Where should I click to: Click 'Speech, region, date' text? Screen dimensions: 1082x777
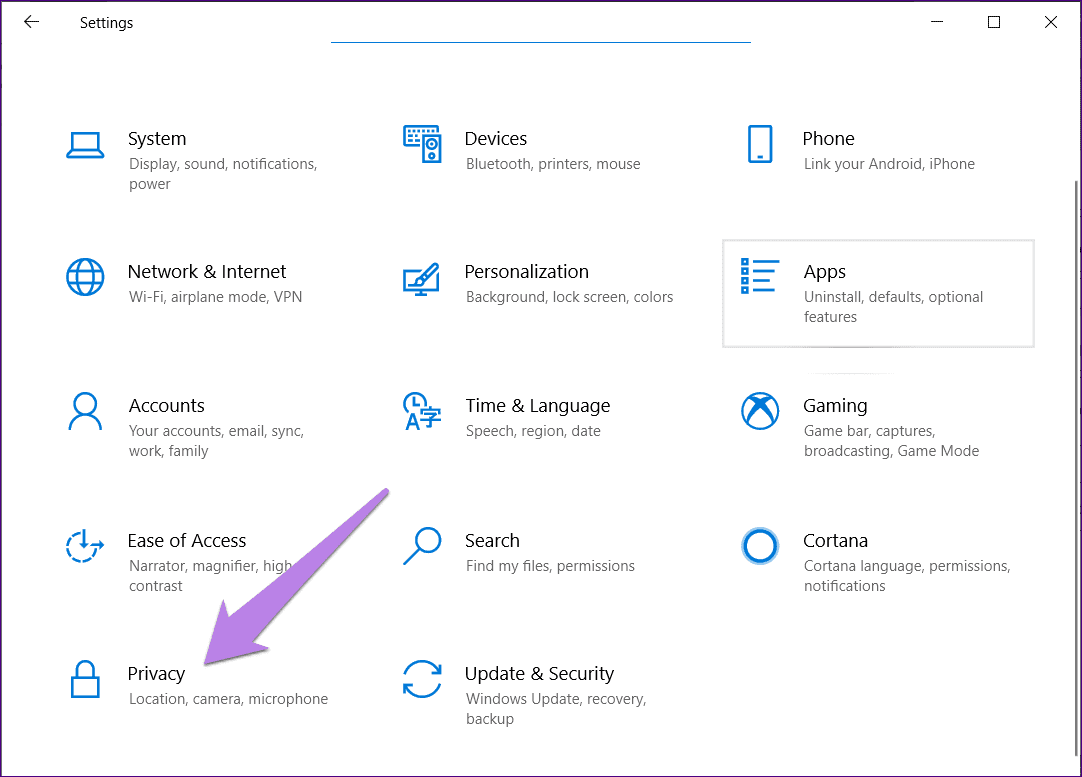[533, 431]
